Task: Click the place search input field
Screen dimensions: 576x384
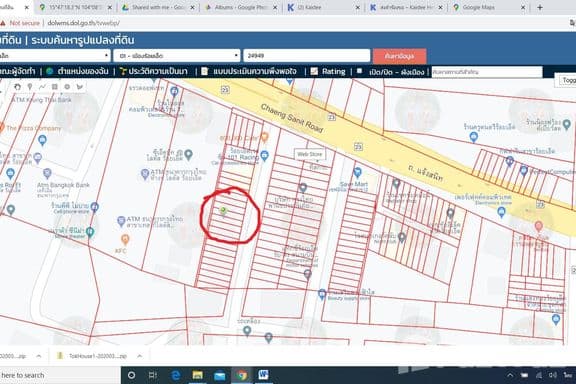Action: coord(487,72)
